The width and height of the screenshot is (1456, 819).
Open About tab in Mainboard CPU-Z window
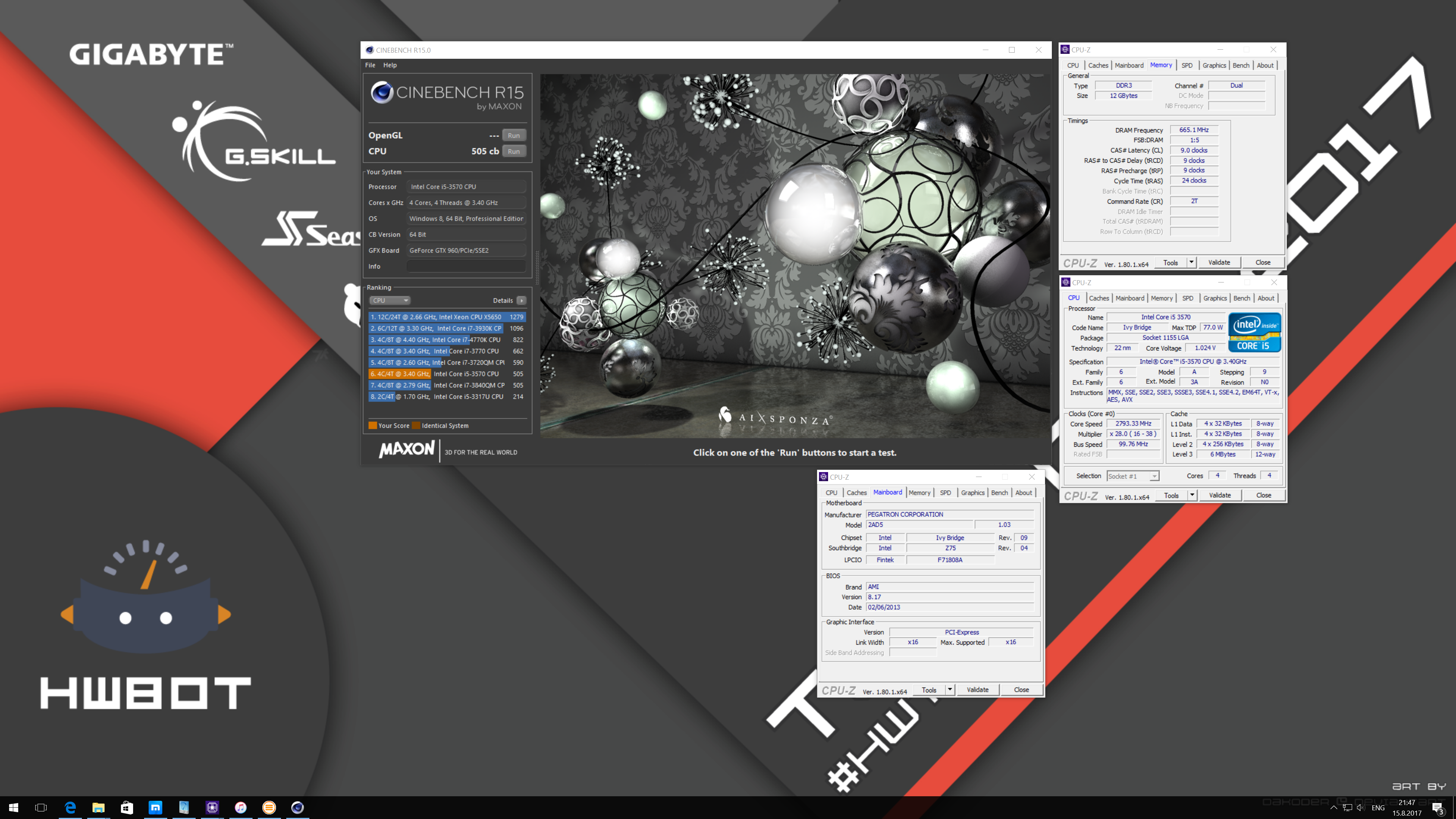click(1024, 493)
